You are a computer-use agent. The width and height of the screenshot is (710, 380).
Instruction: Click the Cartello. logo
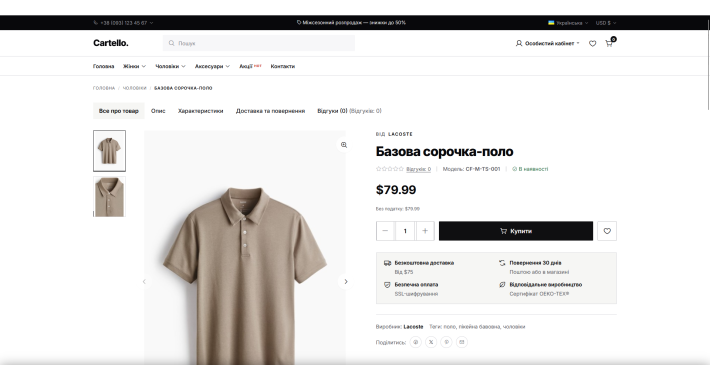pyautogui.click(x=111, y=43)
